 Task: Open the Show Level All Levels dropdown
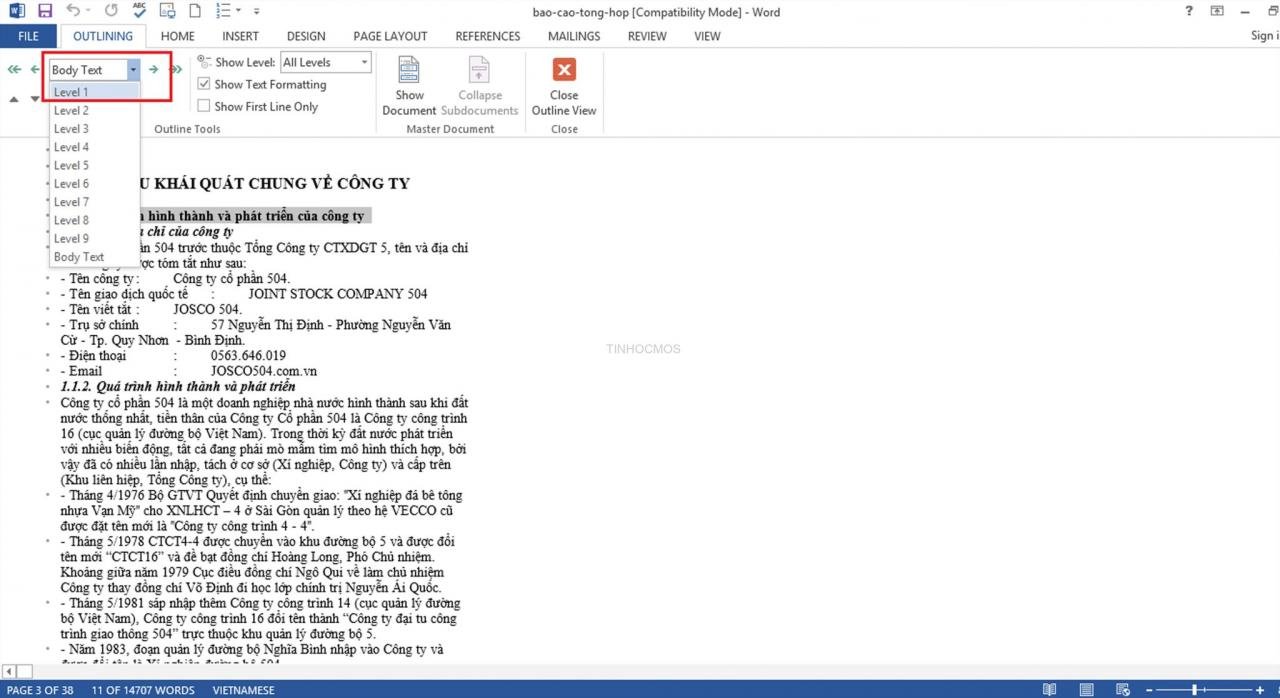[x=325, y=62]
